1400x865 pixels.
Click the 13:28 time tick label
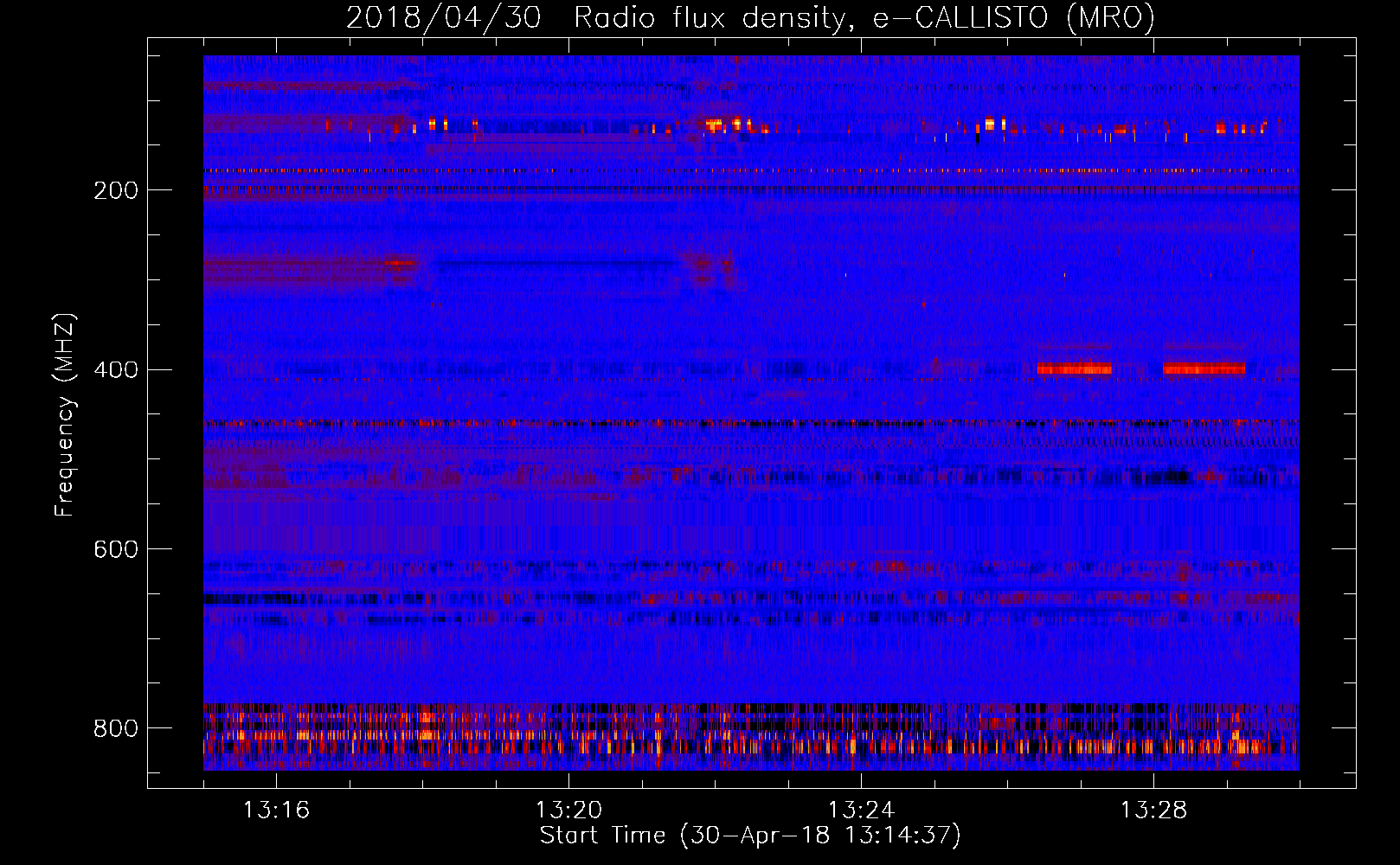coord(1154,811)
